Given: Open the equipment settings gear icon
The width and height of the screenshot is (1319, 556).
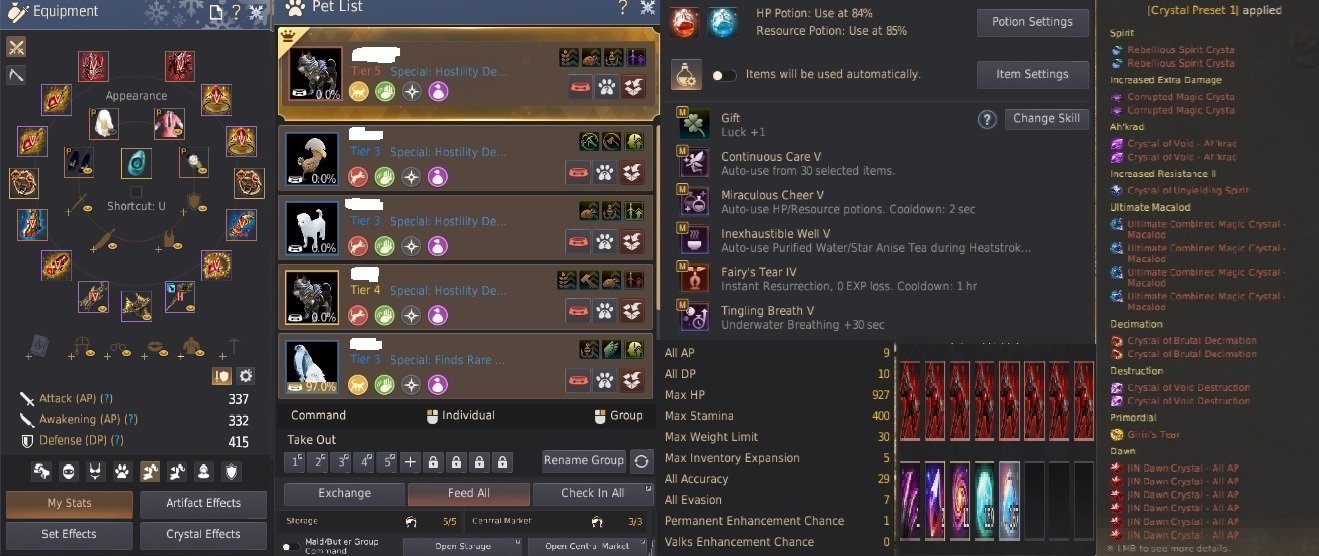Looking at the screenshot, I should point(246,376).
